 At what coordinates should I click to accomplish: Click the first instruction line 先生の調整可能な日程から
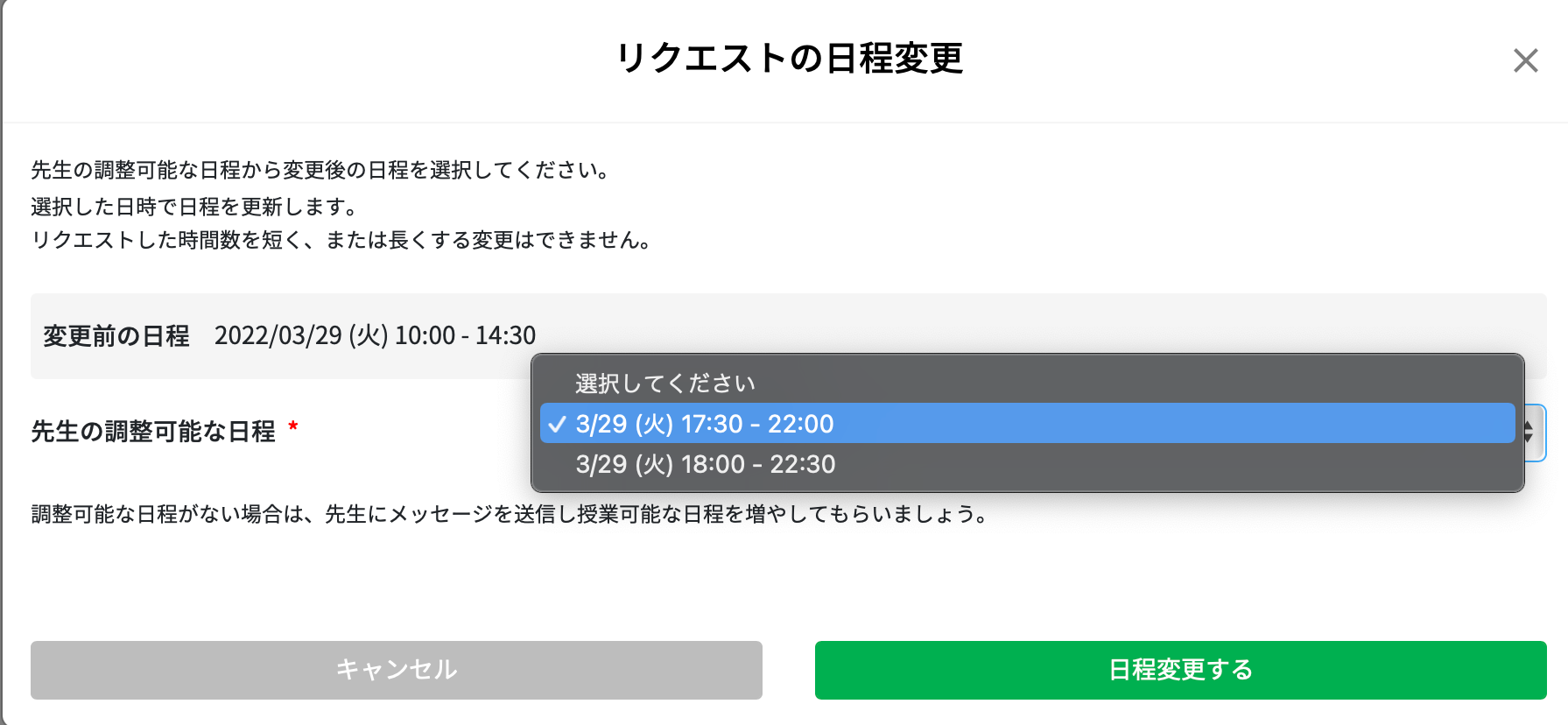tap(321, 170)
